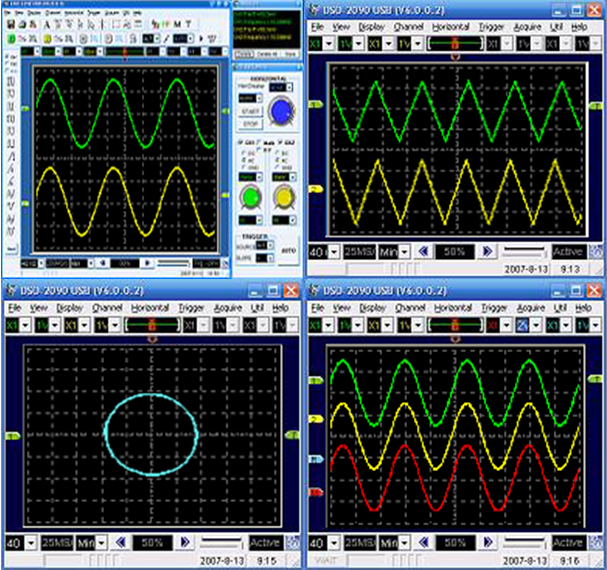This screenshot has width=607, height=570.
Task: Click the rewind double-arrow in the triangle-wave window
Action: click(x=424, y=252)
